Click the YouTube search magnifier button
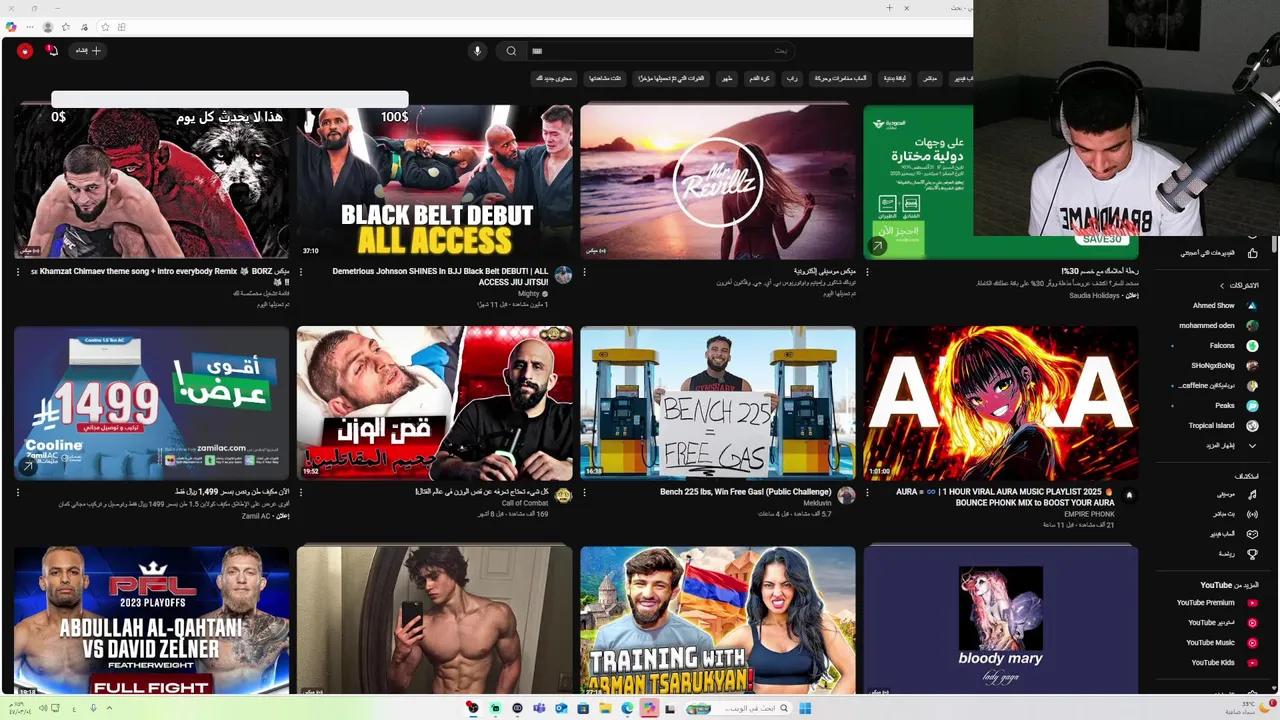Screen dimensions: 1280x720 click(x=511, y=51)
